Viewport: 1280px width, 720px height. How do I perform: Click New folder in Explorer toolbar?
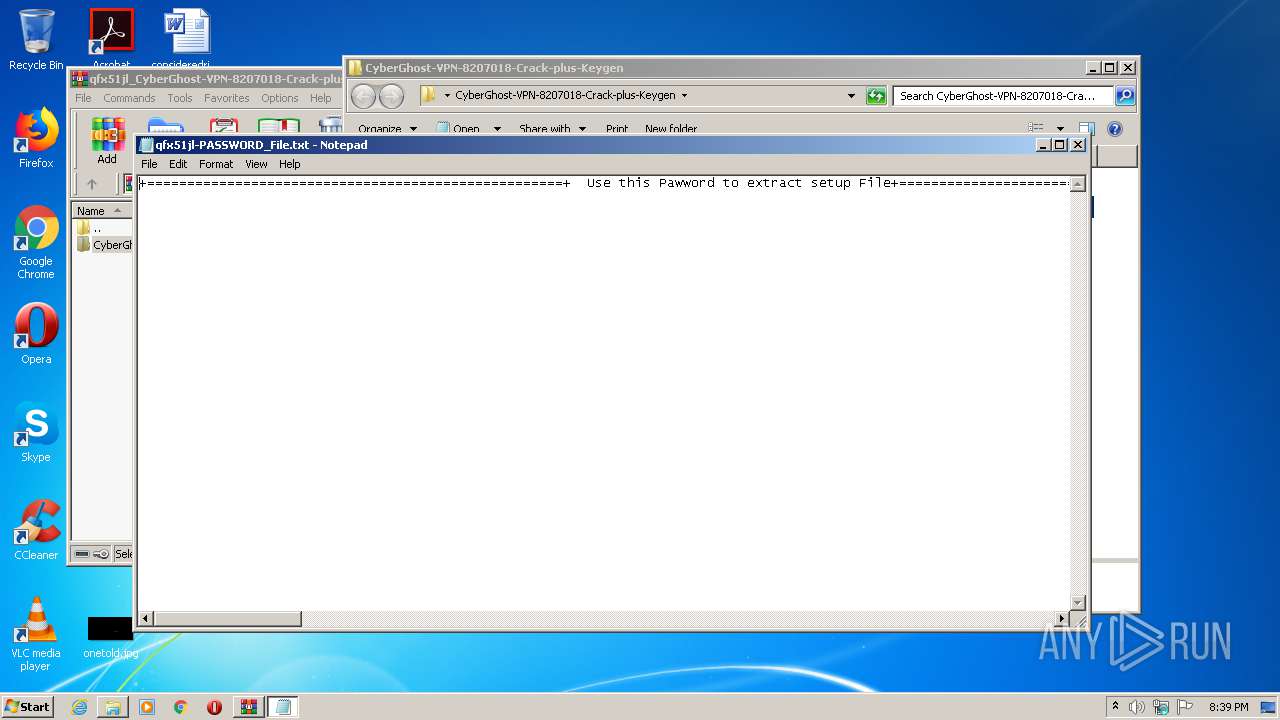click(x=671, y=128)
